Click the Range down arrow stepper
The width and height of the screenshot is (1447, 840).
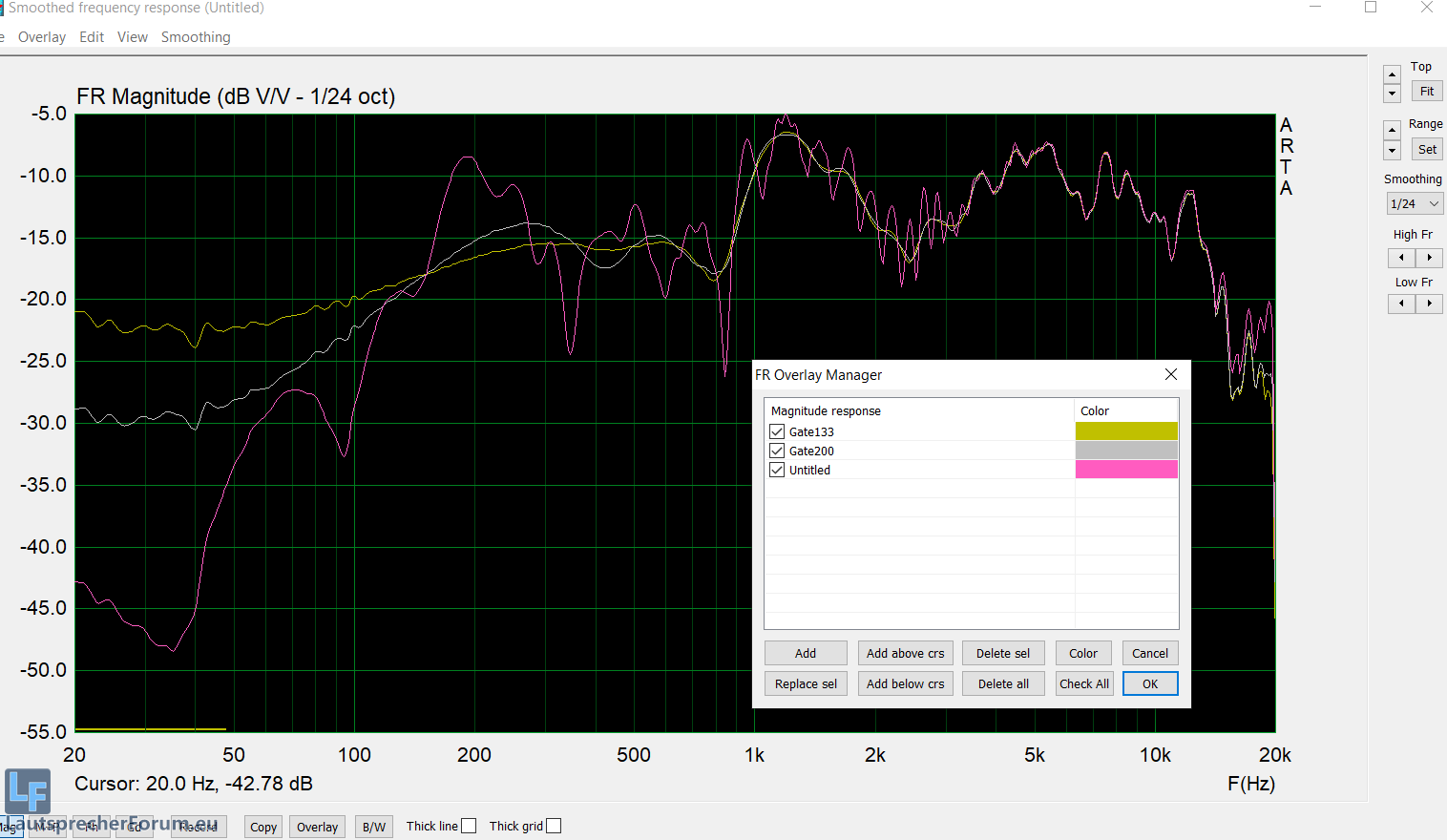[1392, 151]
